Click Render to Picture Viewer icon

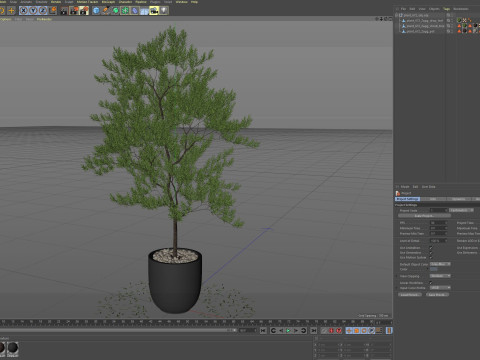[74, 11]
